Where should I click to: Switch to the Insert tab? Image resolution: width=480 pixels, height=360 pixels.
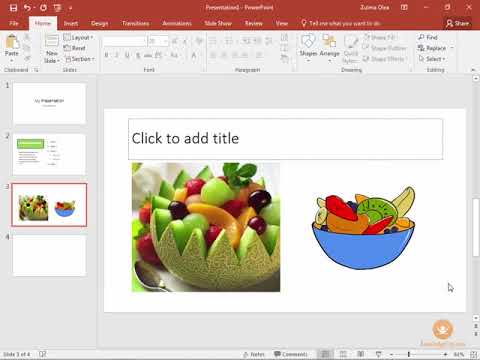click(x=71, y=23)
